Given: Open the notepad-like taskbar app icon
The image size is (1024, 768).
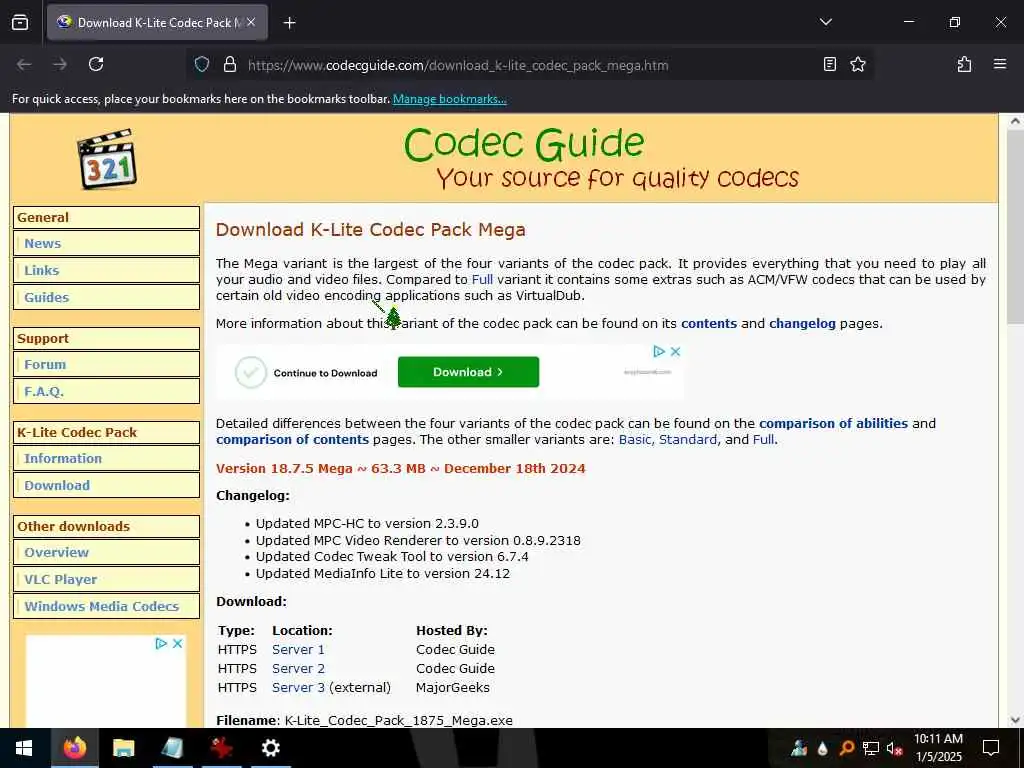Looking at the screenshot, I should [172, 748].
